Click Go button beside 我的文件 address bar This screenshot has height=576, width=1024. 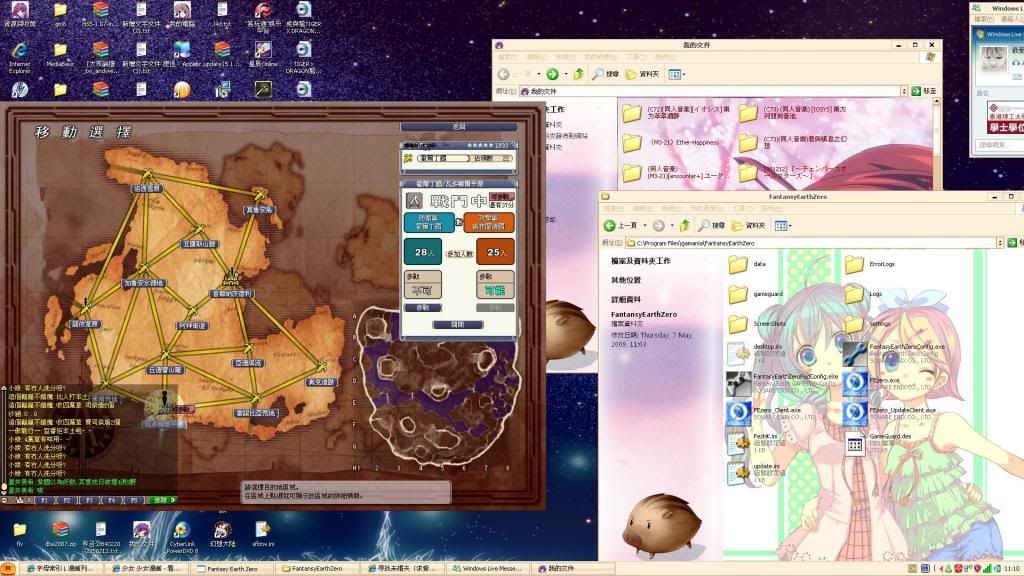(925, 91)
